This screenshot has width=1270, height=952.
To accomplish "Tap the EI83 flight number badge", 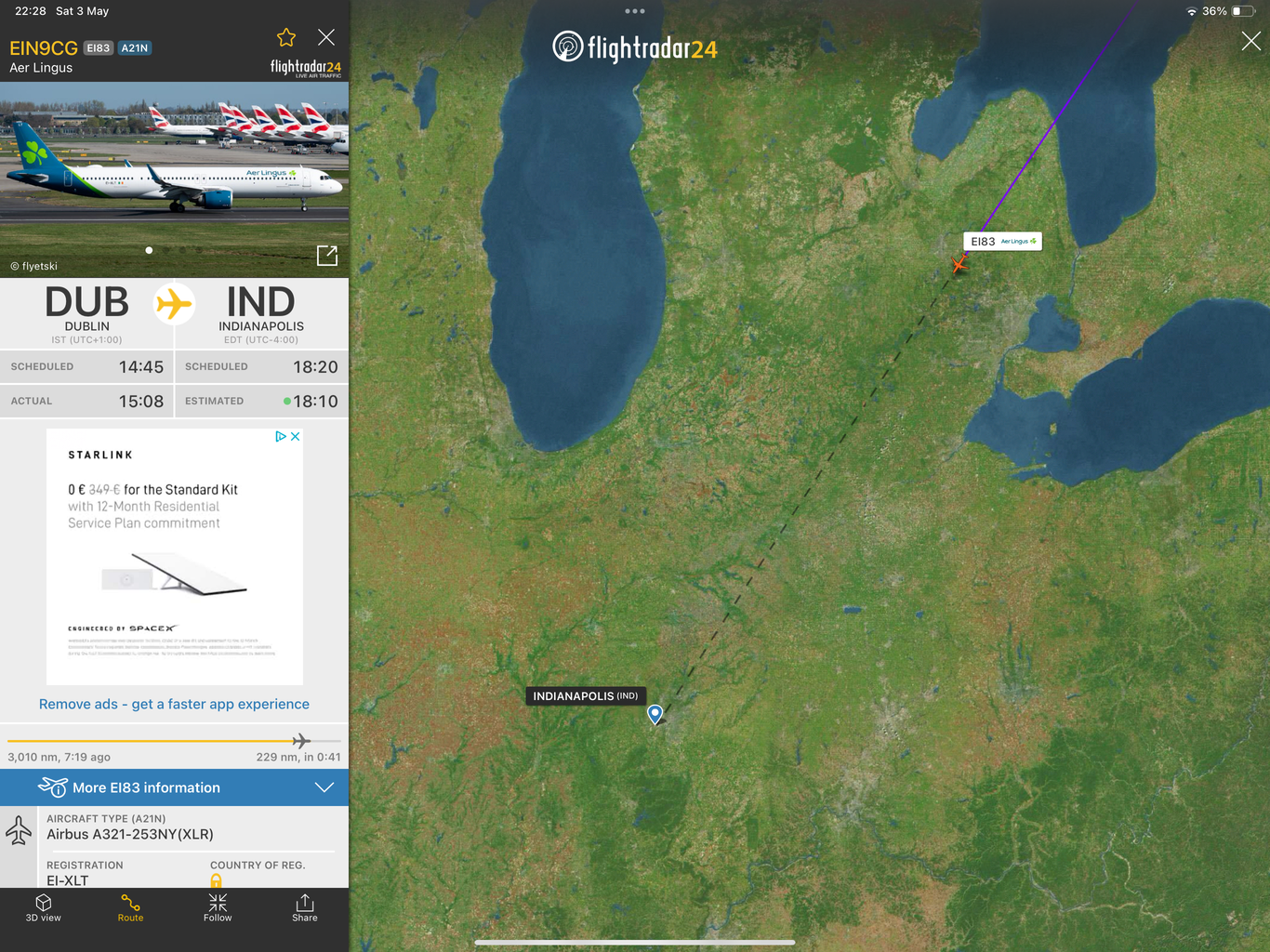I will (99, 48).
